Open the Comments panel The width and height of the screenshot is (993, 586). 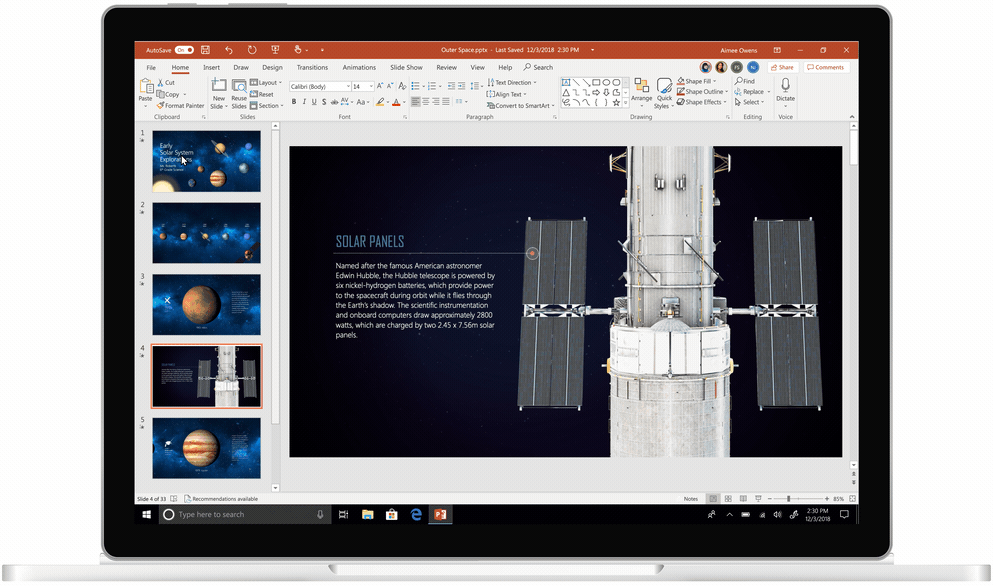coord(826,67)
